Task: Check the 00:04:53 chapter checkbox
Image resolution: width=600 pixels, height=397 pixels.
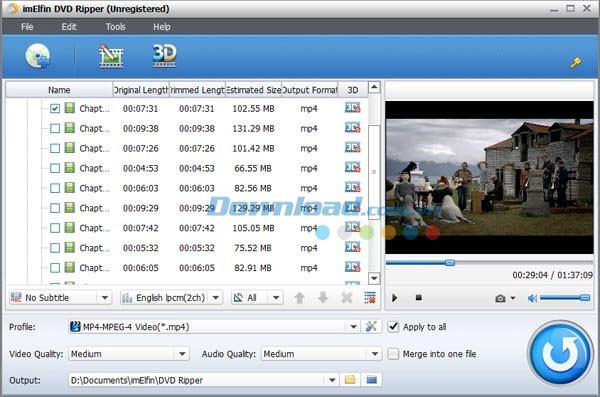Action: tap(55, 168)
